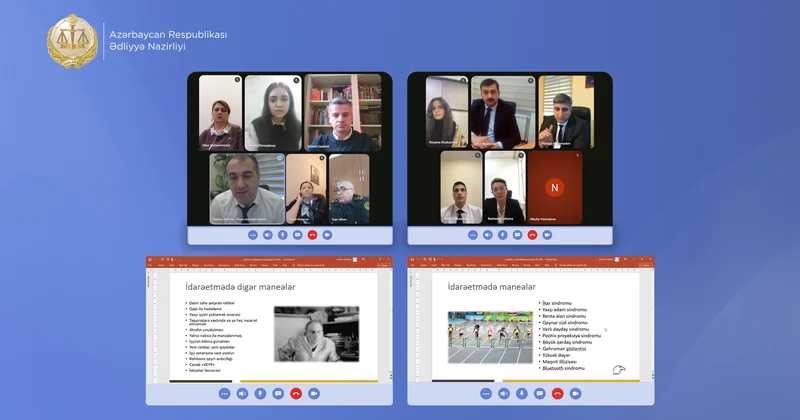Open more options in the top-left meeting window
Screen dimensions: 800x420
coord(252,235)
